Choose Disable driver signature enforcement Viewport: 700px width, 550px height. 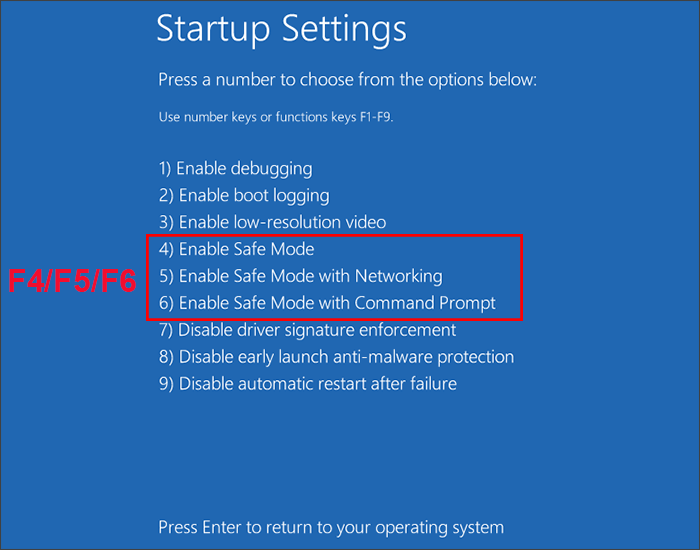tap(307, 330)
